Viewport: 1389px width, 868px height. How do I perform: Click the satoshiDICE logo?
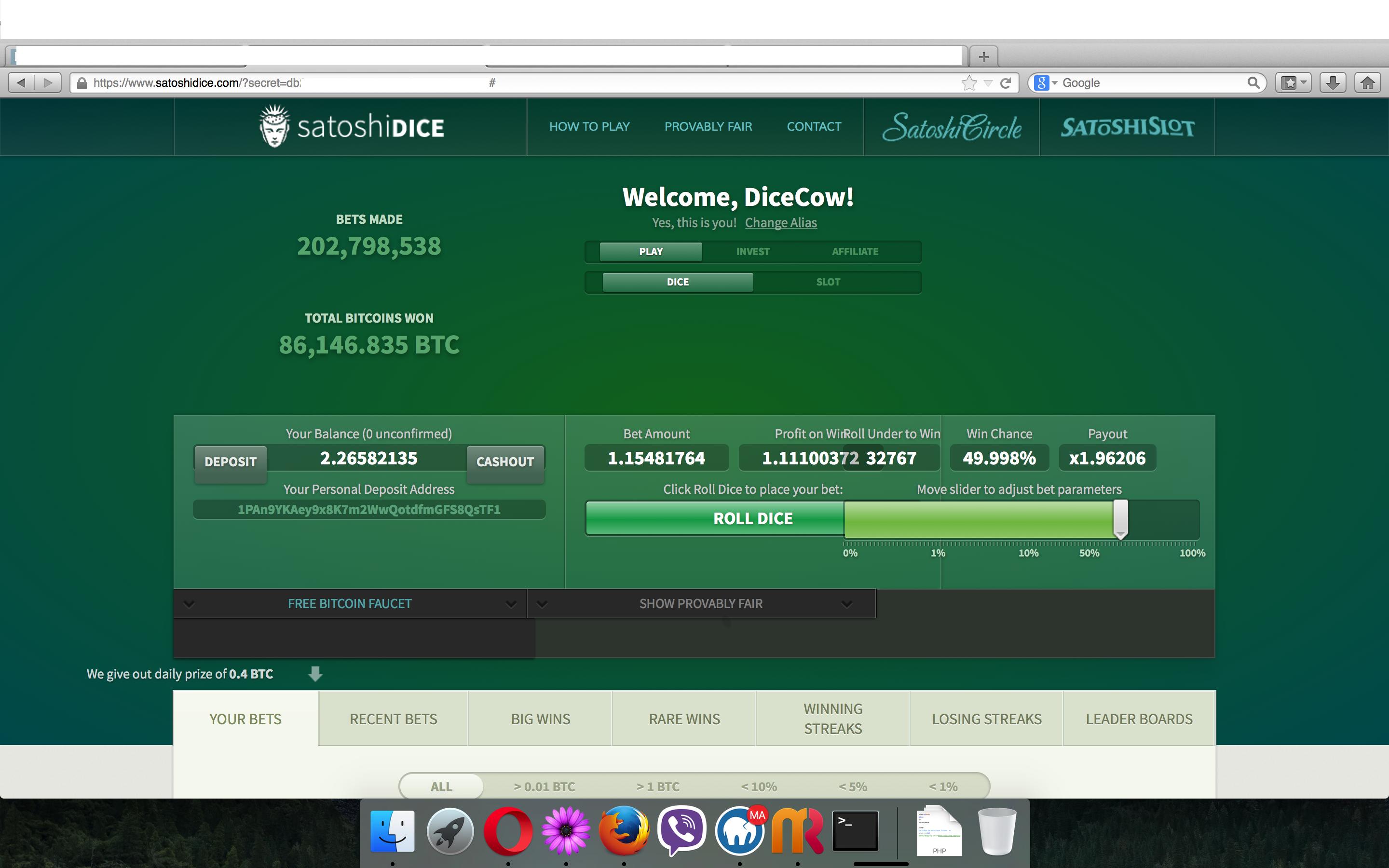click(x=352, y=126)
